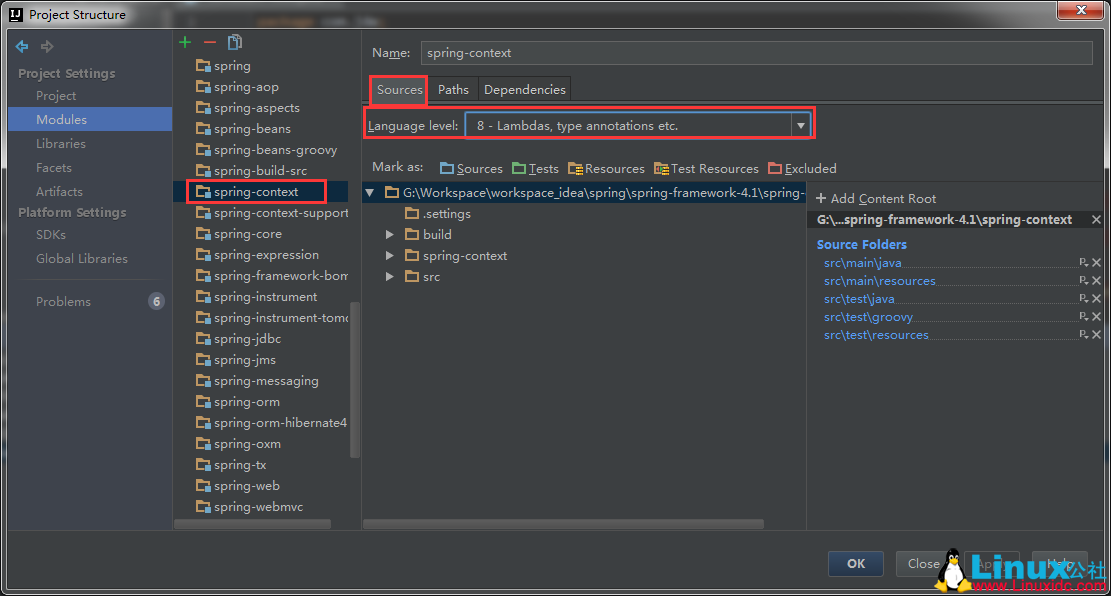
Task: Open the src\test\groovy source folder link
Action: tap(869, 317)
